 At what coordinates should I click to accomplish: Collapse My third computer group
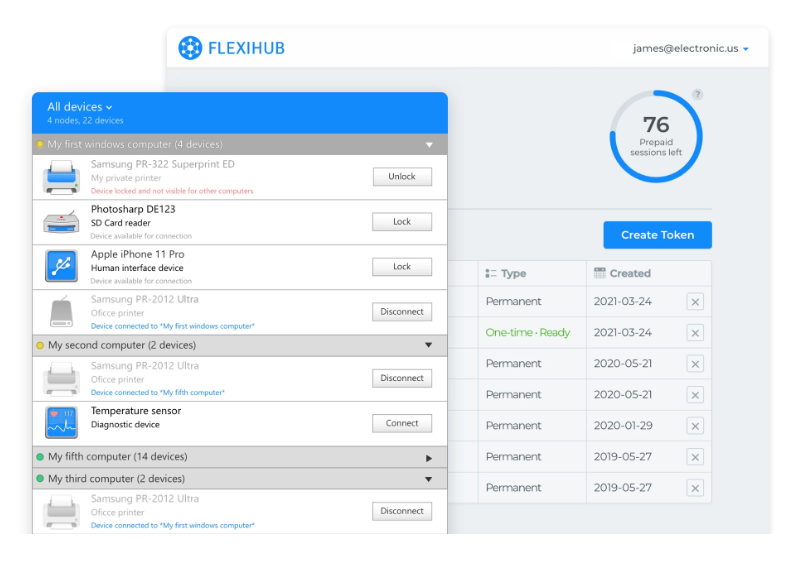[x=429, y=480]
